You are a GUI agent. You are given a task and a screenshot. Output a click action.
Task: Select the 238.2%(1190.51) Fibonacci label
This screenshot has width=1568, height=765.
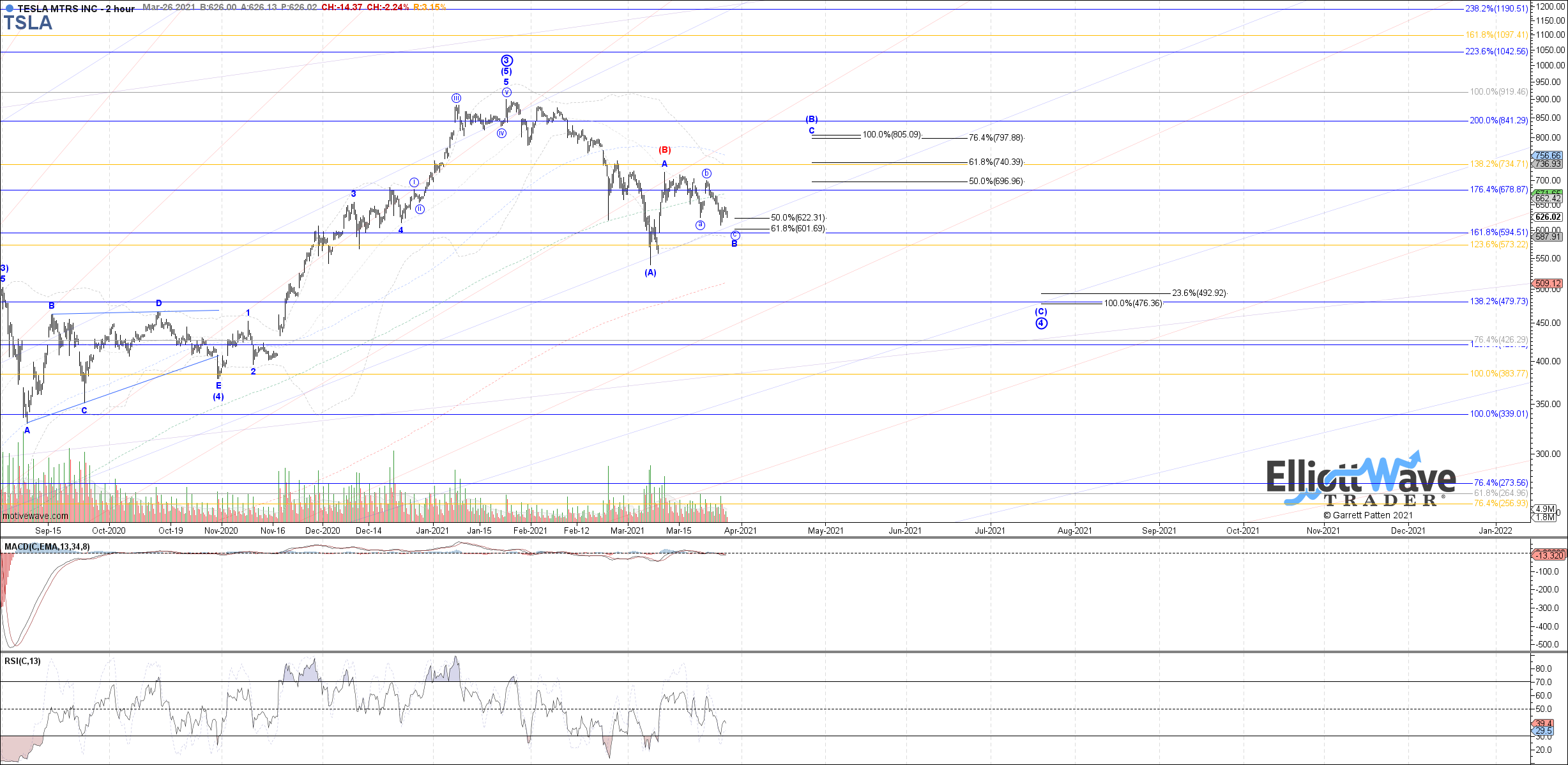pos(1496,9)
